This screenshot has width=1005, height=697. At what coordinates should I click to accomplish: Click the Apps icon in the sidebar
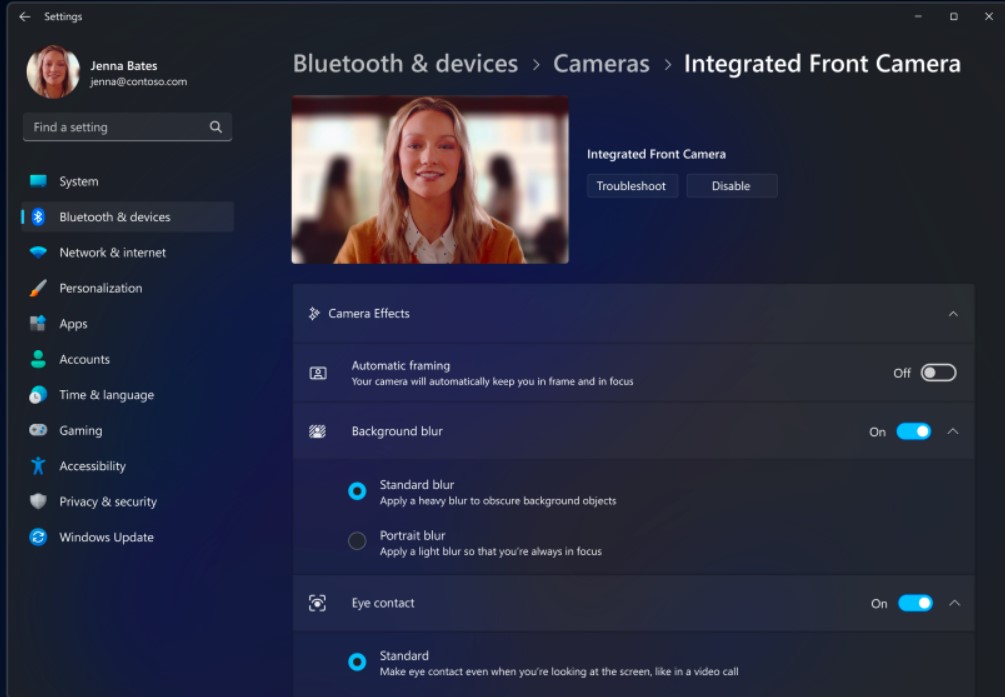pyautogui.click(x=38, y=323)
